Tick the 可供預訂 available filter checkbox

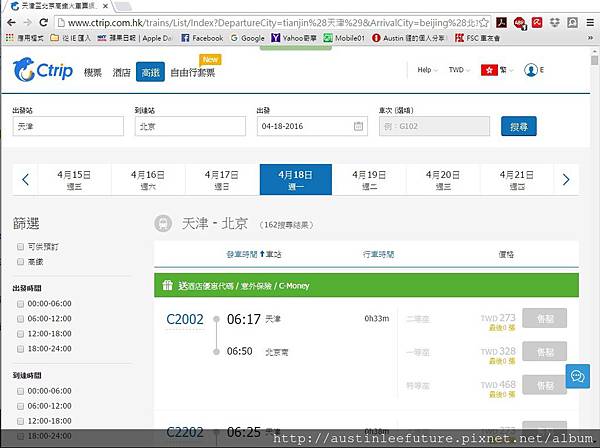pos(20,247)
